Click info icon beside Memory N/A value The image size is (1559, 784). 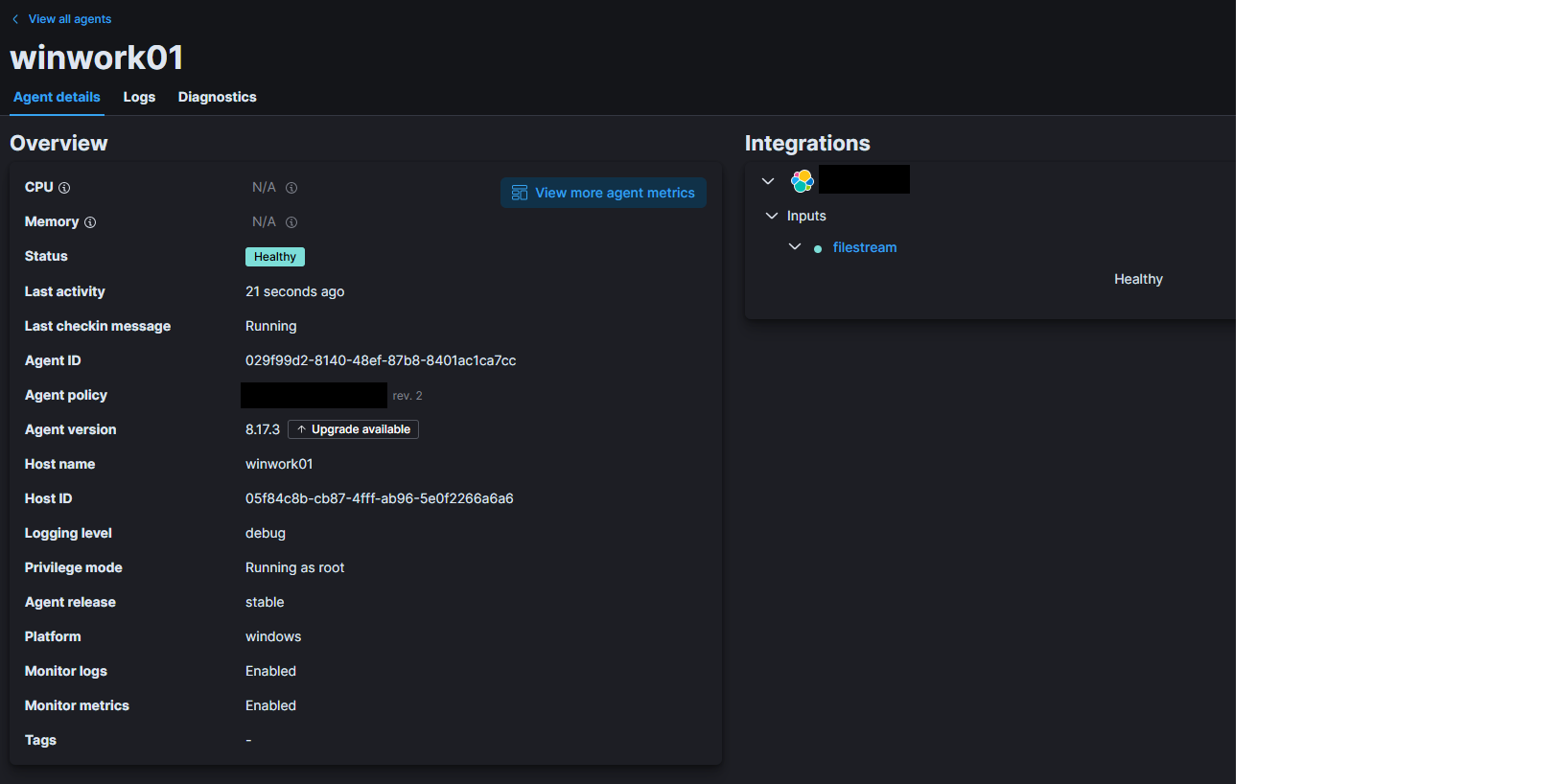[x=291, y=222]
